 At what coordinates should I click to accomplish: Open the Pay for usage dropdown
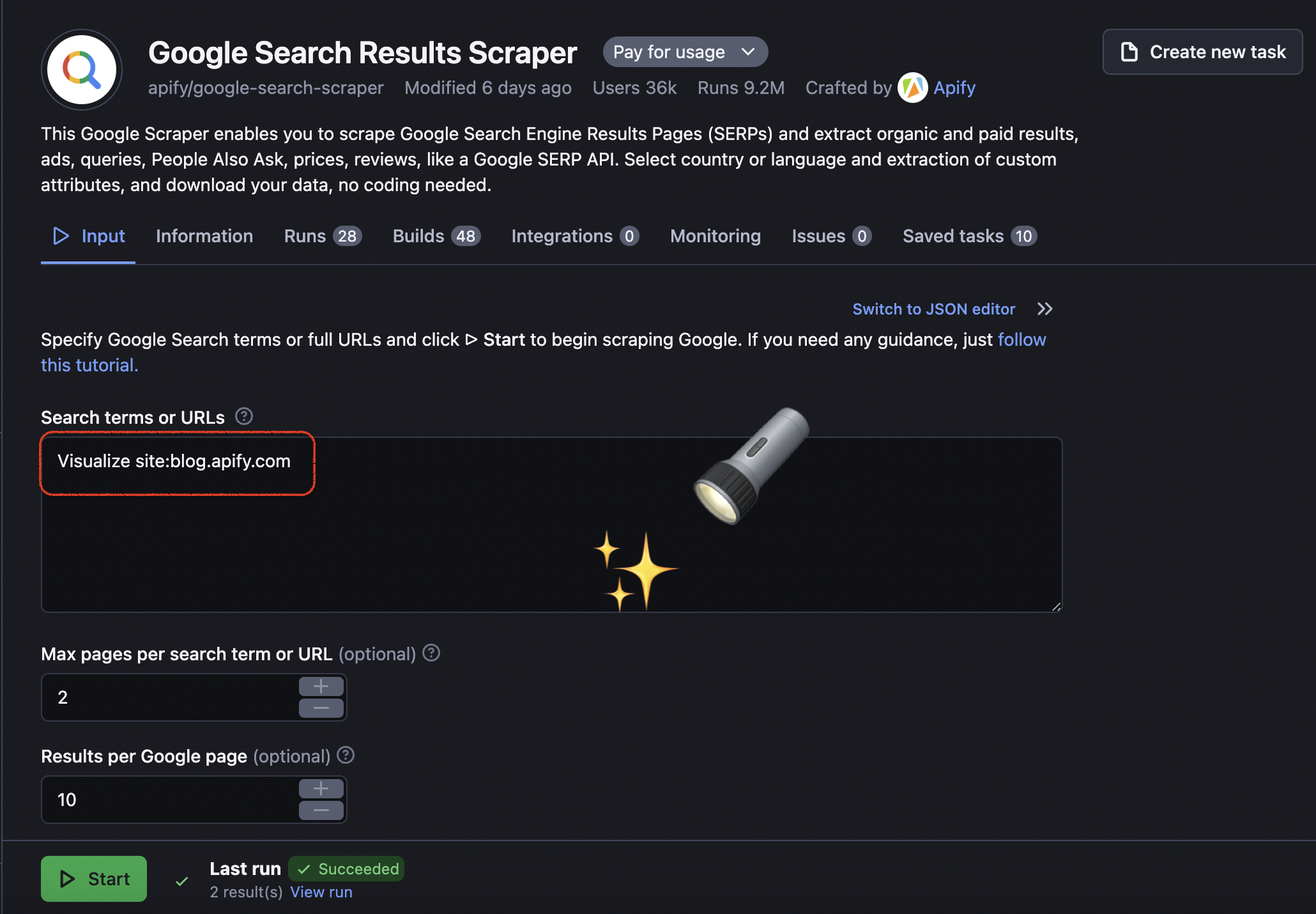pyautogui.click(x=685, y=52)
